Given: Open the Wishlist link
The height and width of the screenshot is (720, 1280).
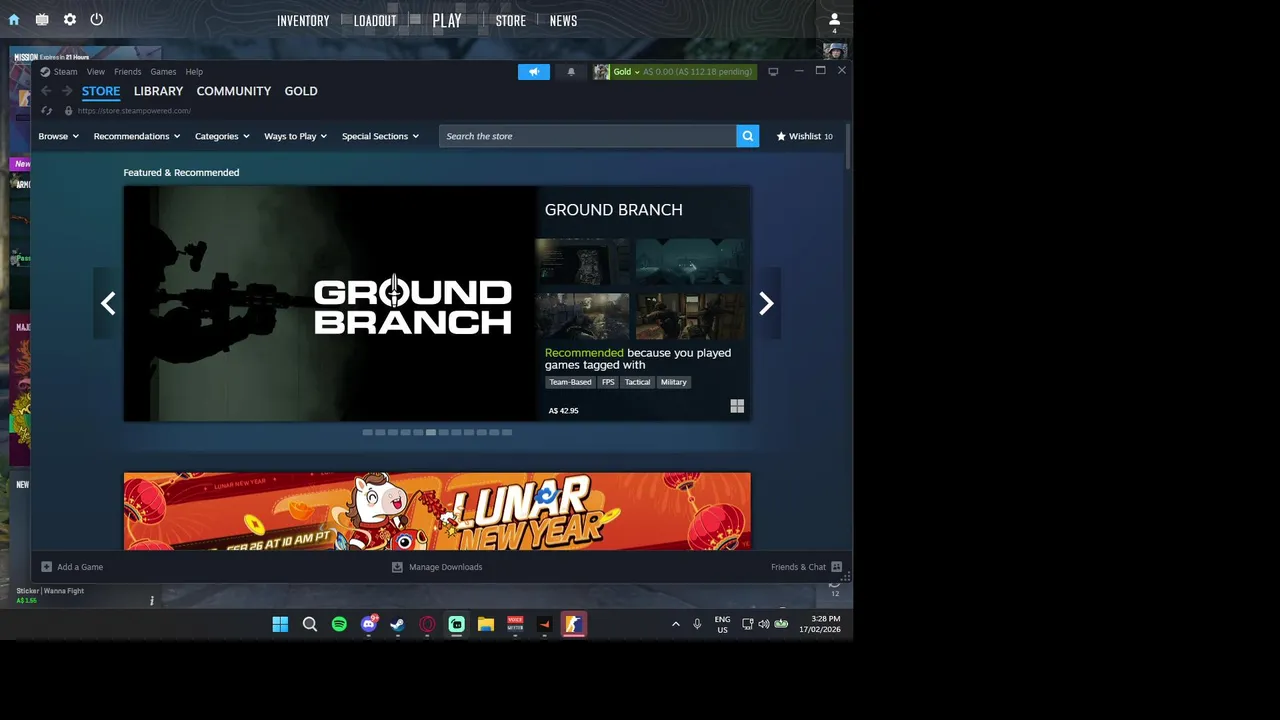Looking at the screenshot, I should click(804, 136).
